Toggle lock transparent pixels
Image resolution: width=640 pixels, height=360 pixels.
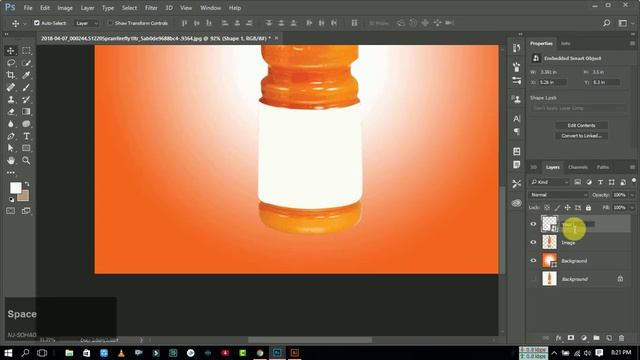coord(547,208)
